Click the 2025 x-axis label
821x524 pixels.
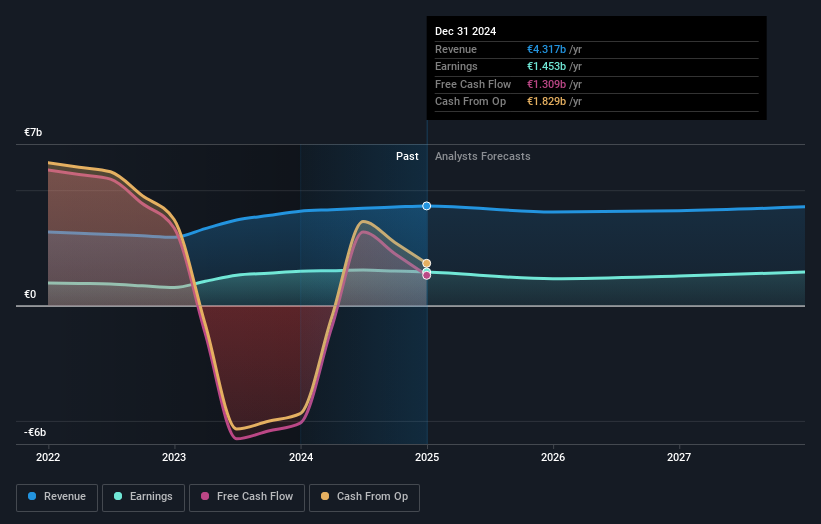427,457
